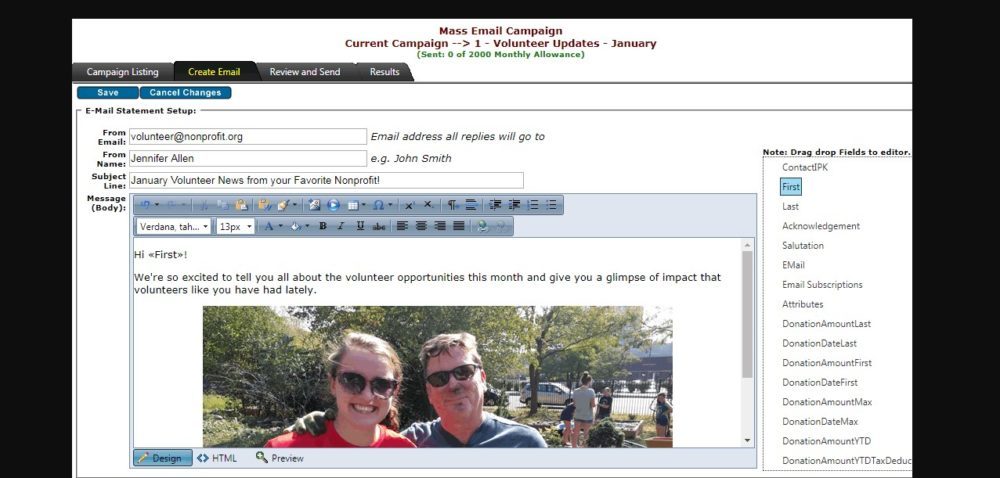Open the Omega special symbol dropdown
Viewport: 1000px width, 478px height.
point(381,205)
